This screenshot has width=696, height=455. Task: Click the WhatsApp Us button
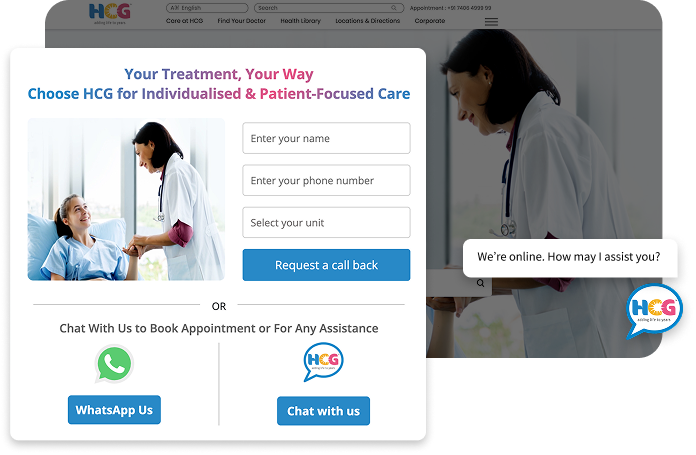(114, 410)
